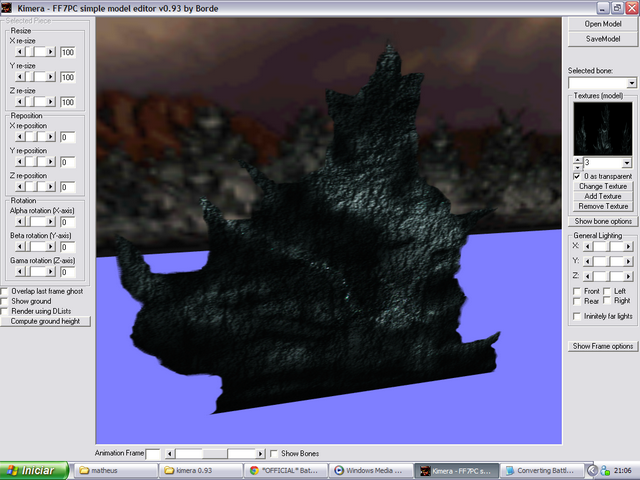Image resolution: width=640 pixels, height=480 pixels.
Task: Click the General Lighting X slider track
Action: coord(608,247)
